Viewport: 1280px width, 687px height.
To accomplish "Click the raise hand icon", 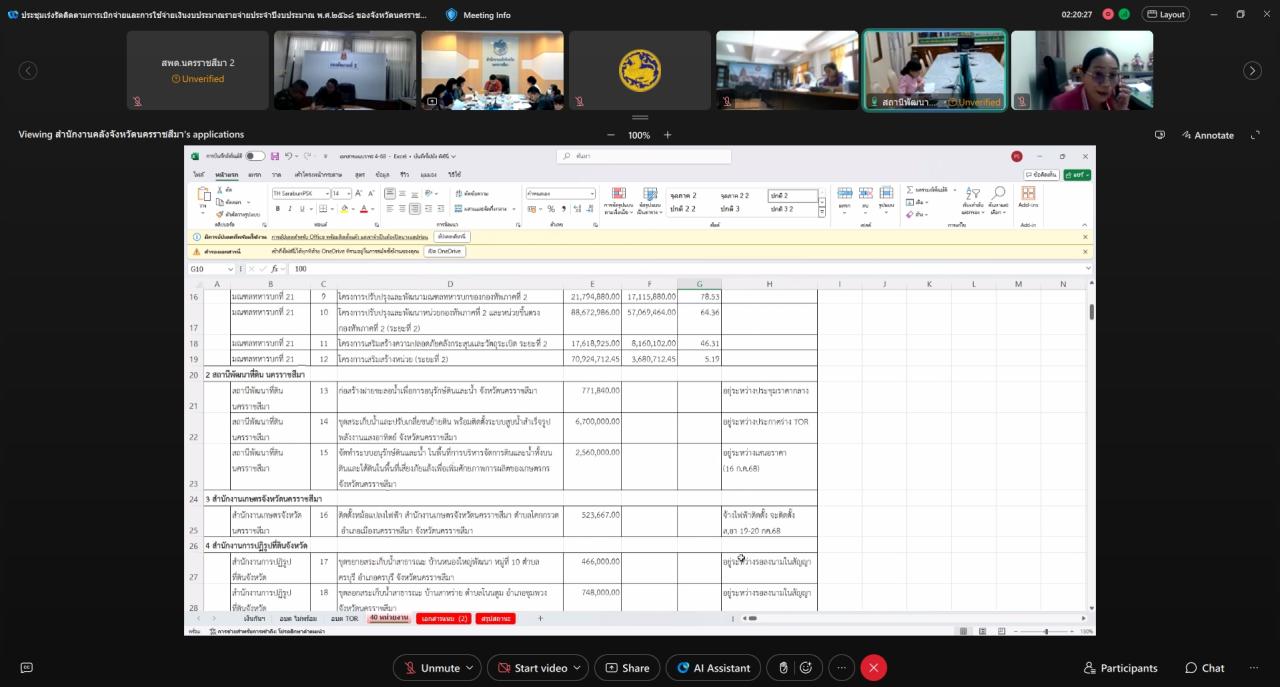I will point(784,668).
